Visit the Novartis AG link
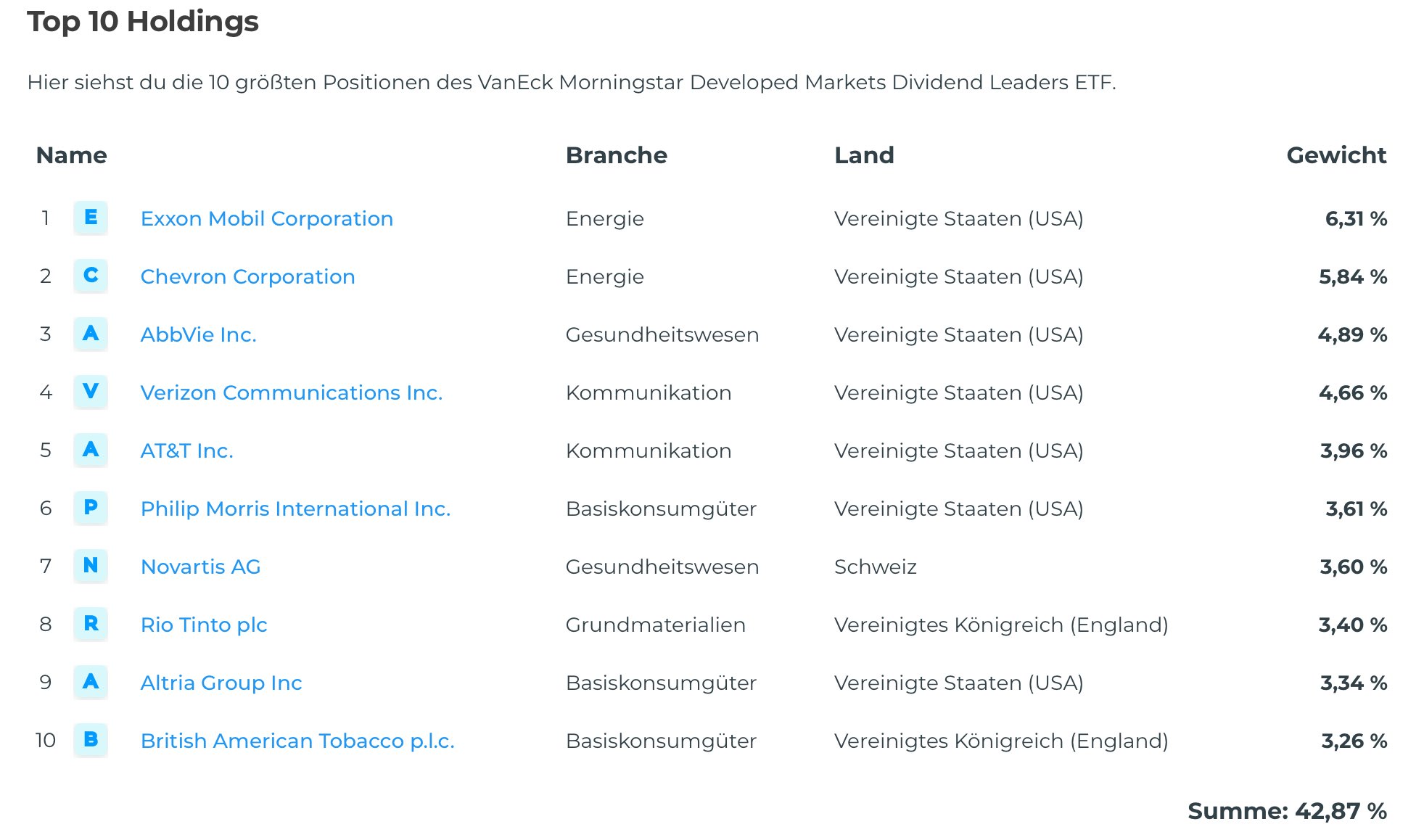 tap(200, 567)
